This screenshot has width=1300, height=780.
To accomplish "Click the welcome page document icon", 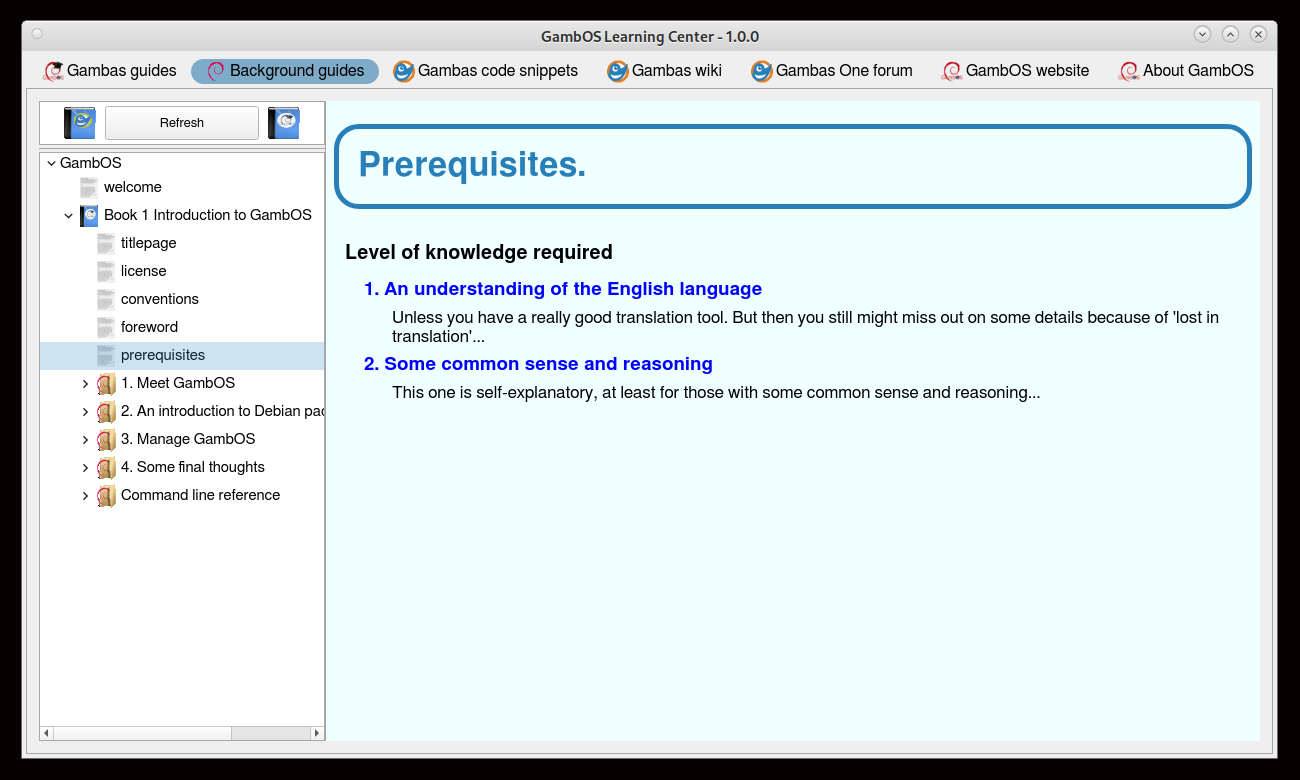I will (x=89, y=187).
